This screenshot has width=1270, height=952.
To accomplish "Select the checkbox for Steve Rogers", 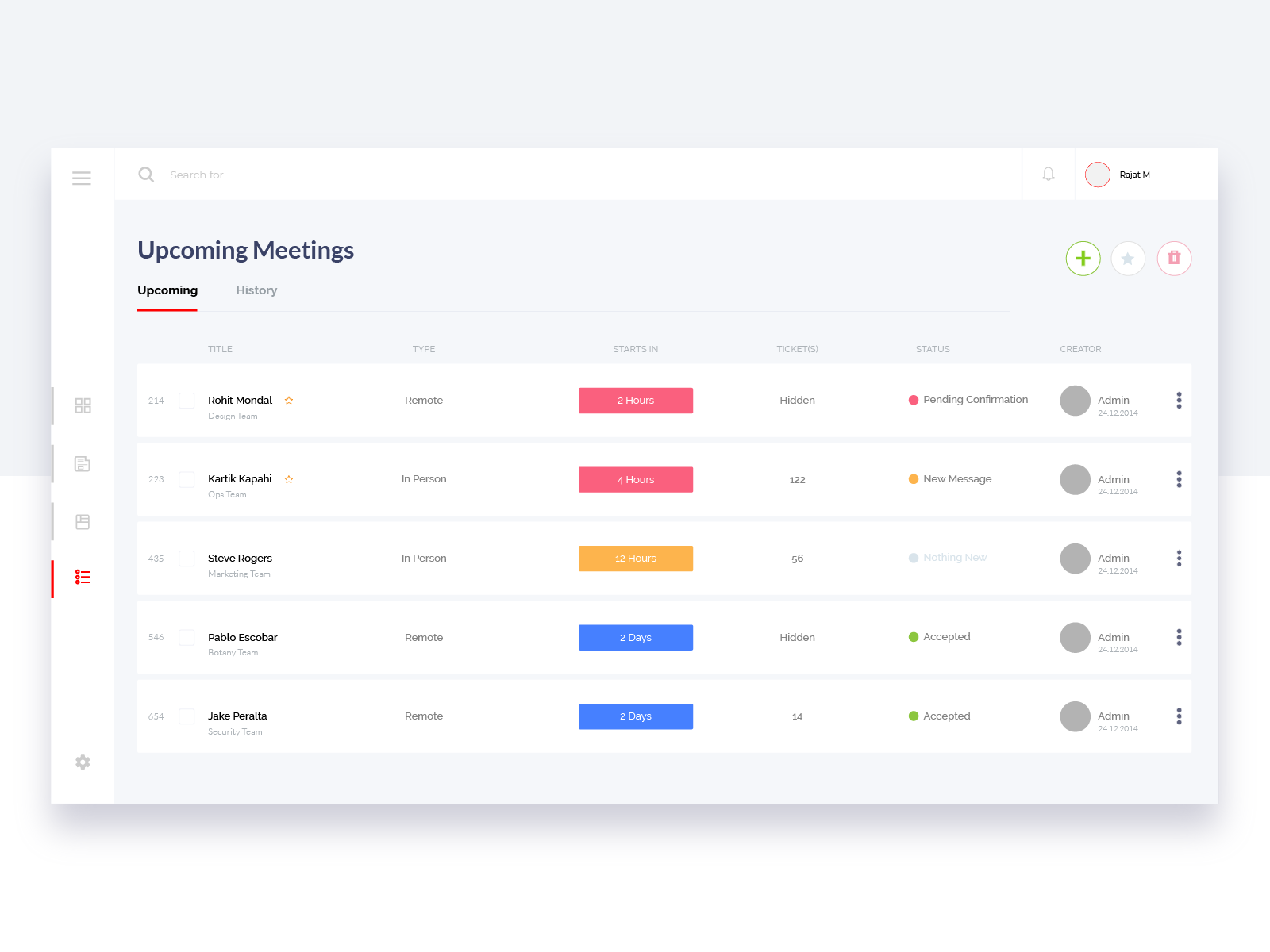I will pos(187,559).
